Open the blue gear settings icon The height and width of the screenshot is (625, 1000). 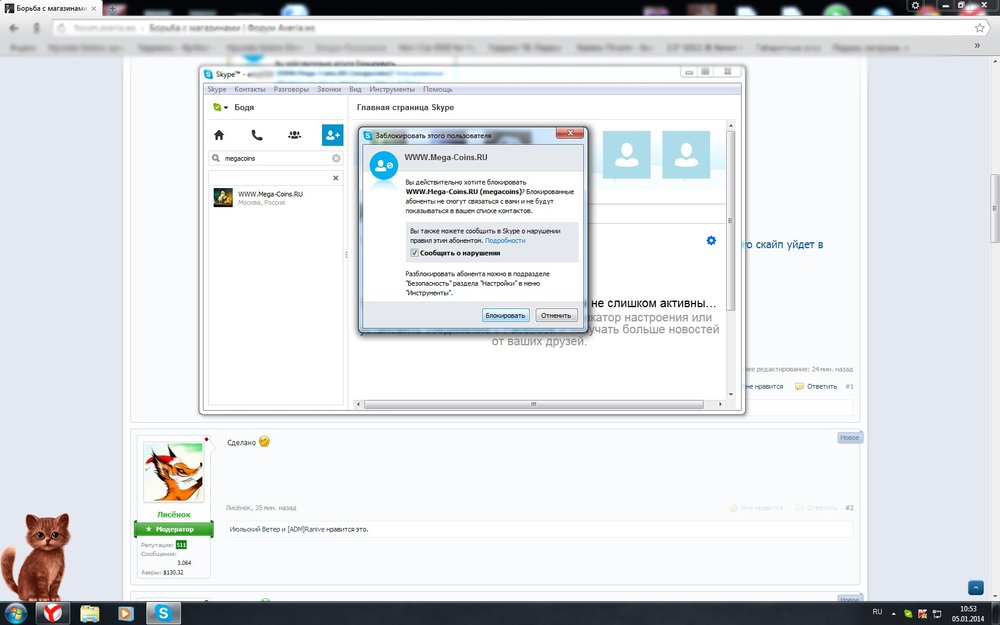[x=711, y=241]
